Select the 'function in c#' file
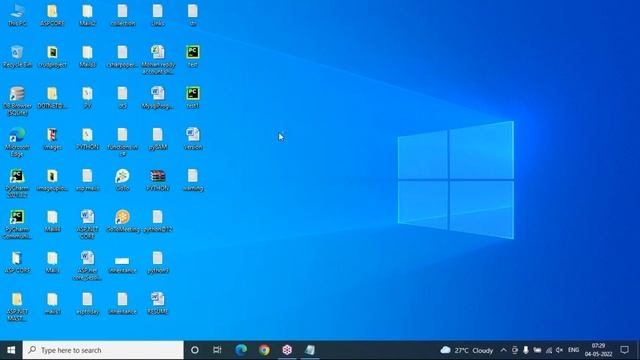 pyautogui.click(x=122, y=142)
